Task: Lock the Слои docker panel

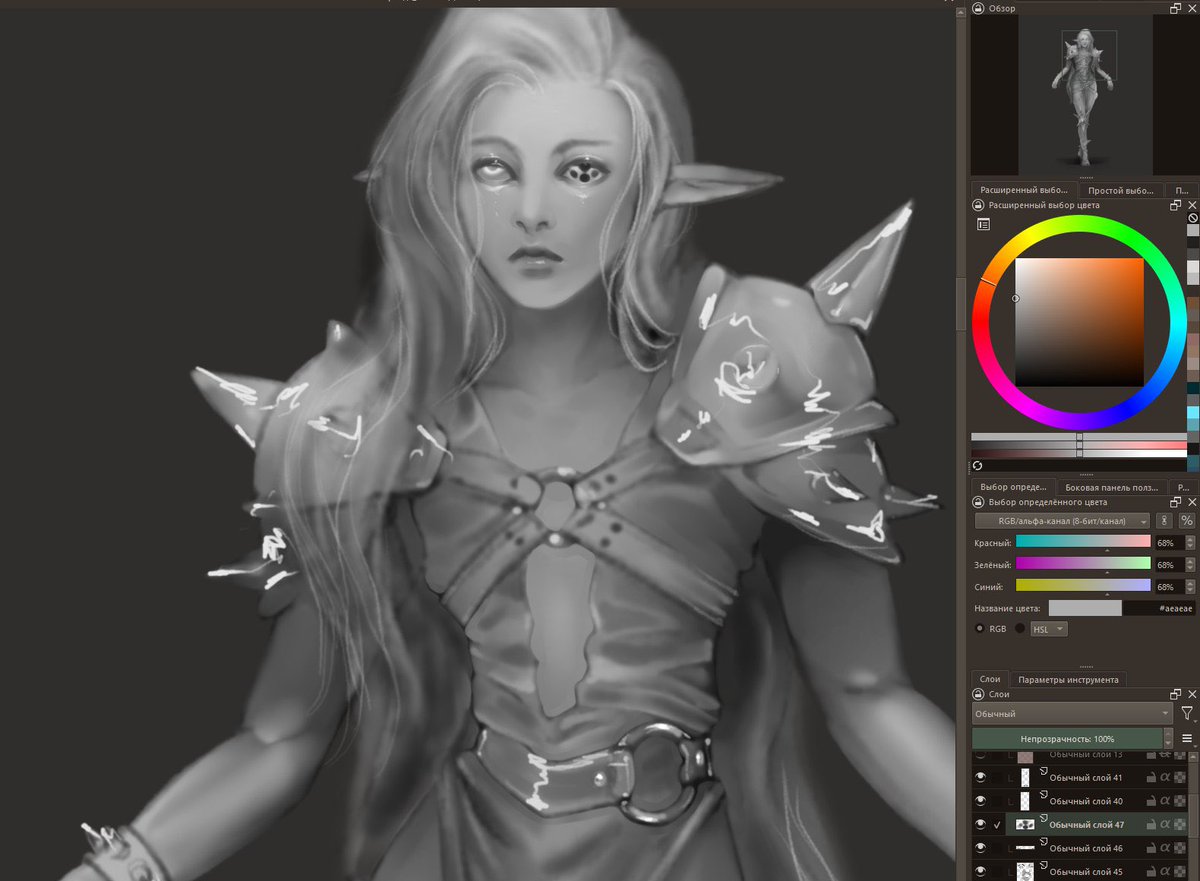Action: (978, 694)
